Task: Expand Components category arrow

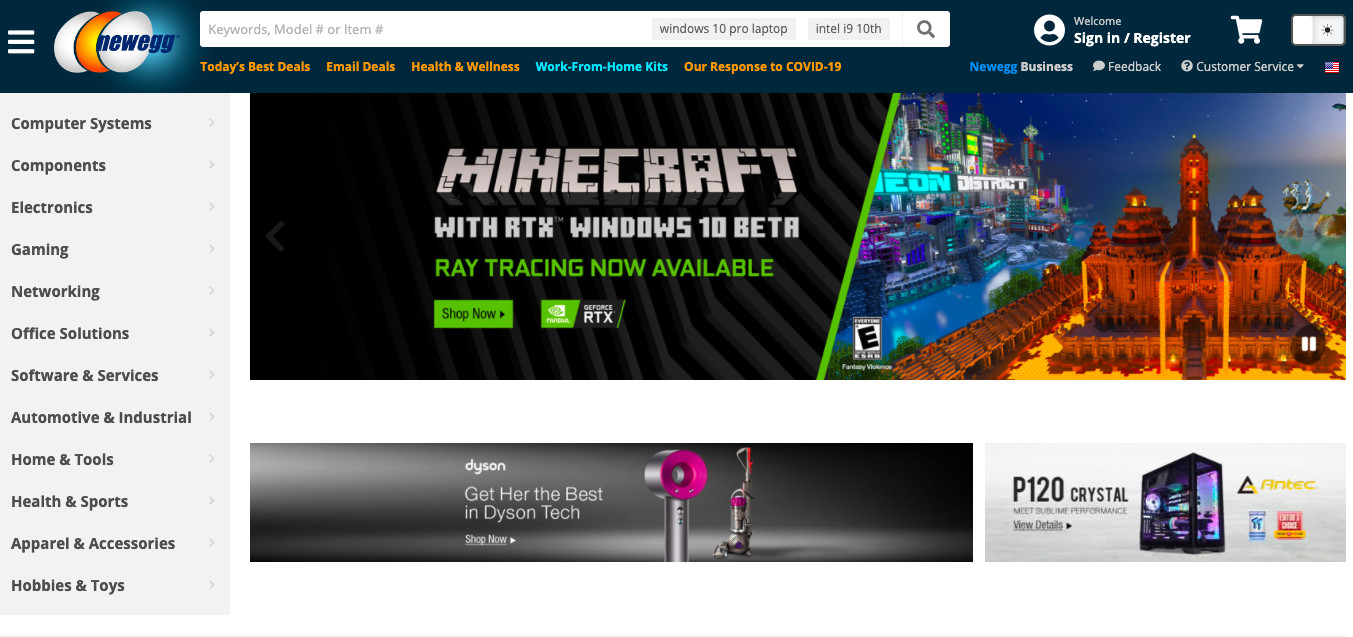Action: (x=212, y=165)
